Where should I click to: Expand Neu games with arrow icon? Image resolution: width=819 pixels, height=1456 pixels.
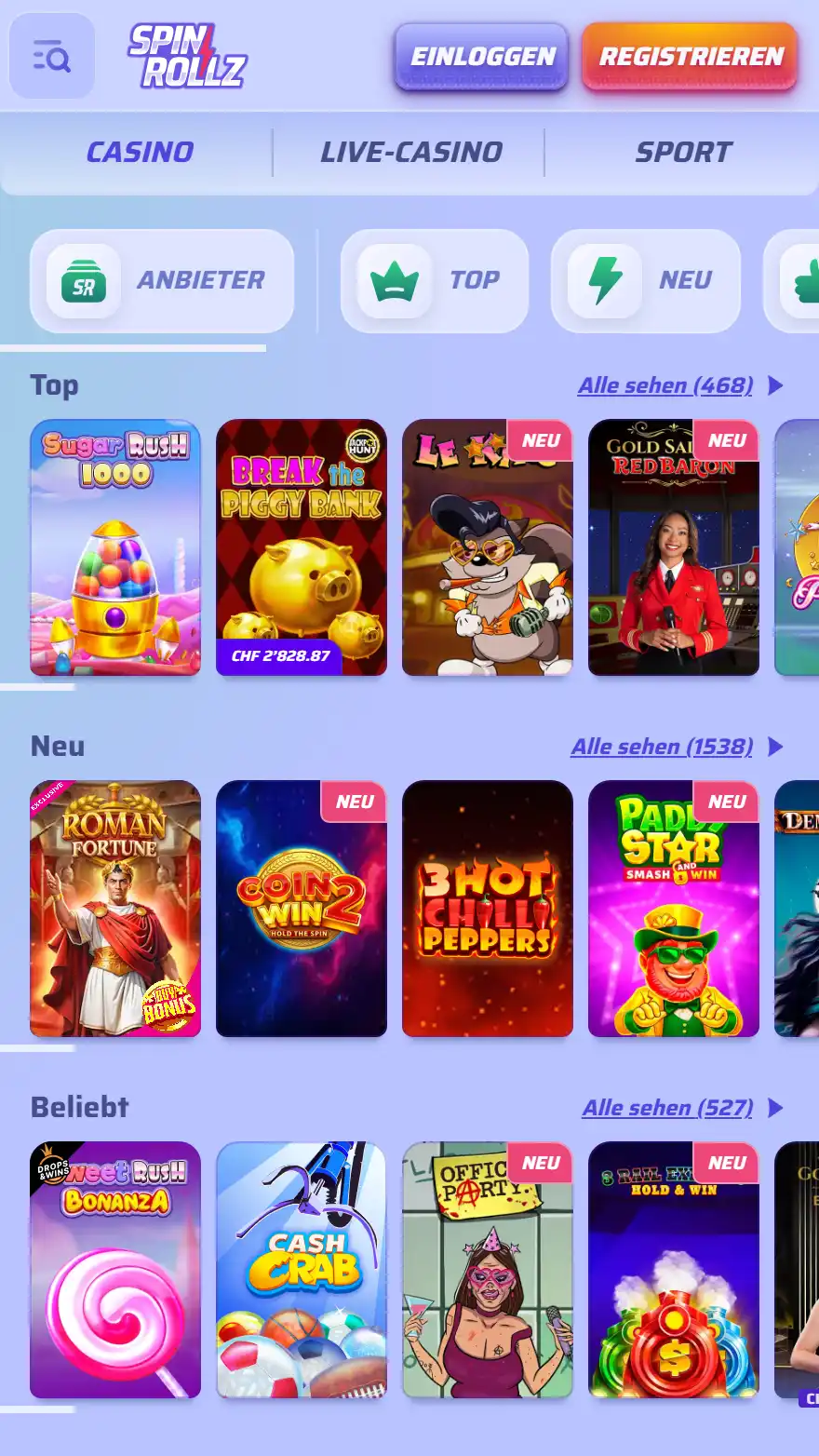tap(775, 747)
